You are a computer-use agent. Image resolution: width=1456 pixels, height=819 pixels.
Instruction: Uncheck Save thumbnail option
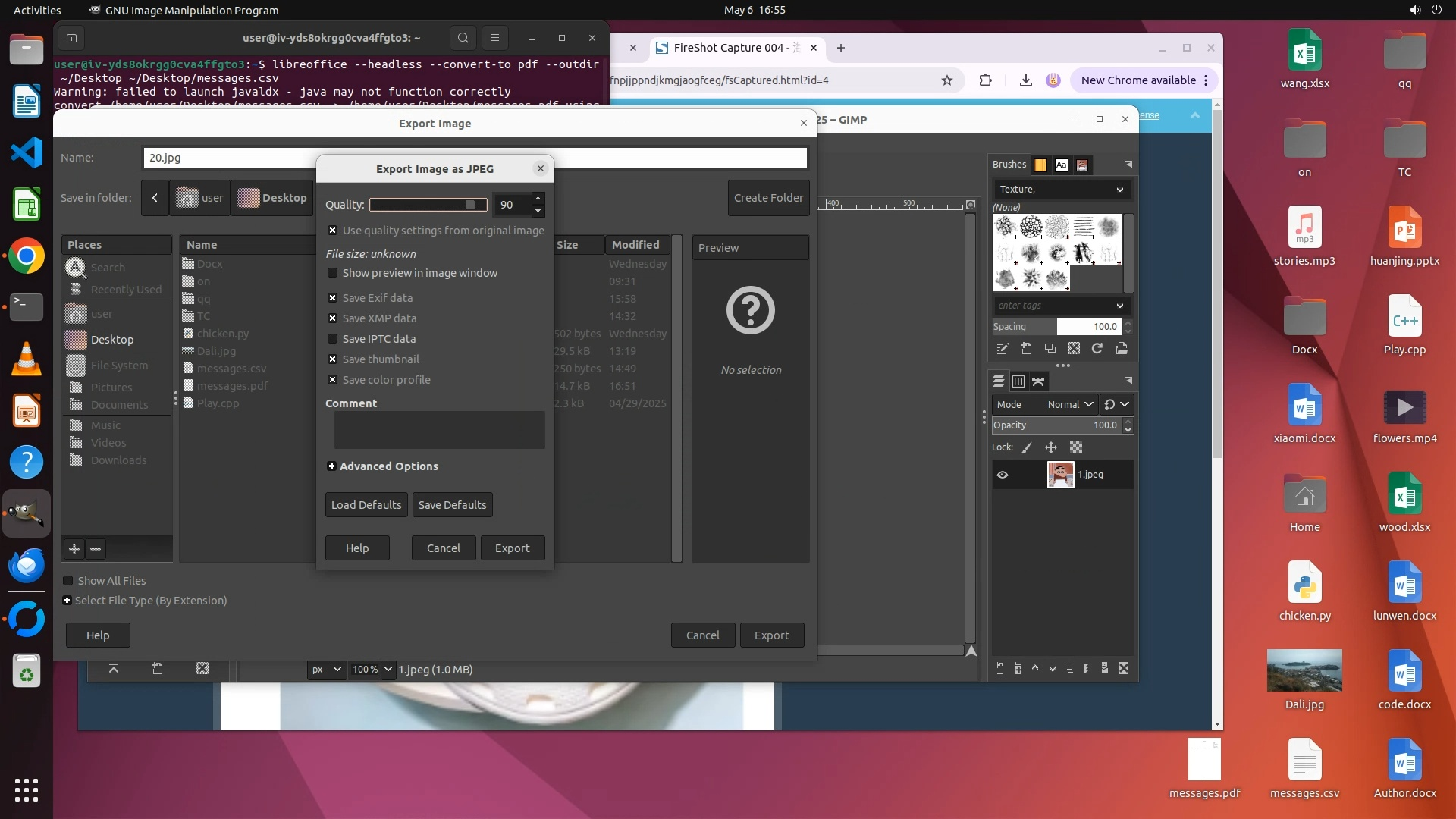pos(332,359)
